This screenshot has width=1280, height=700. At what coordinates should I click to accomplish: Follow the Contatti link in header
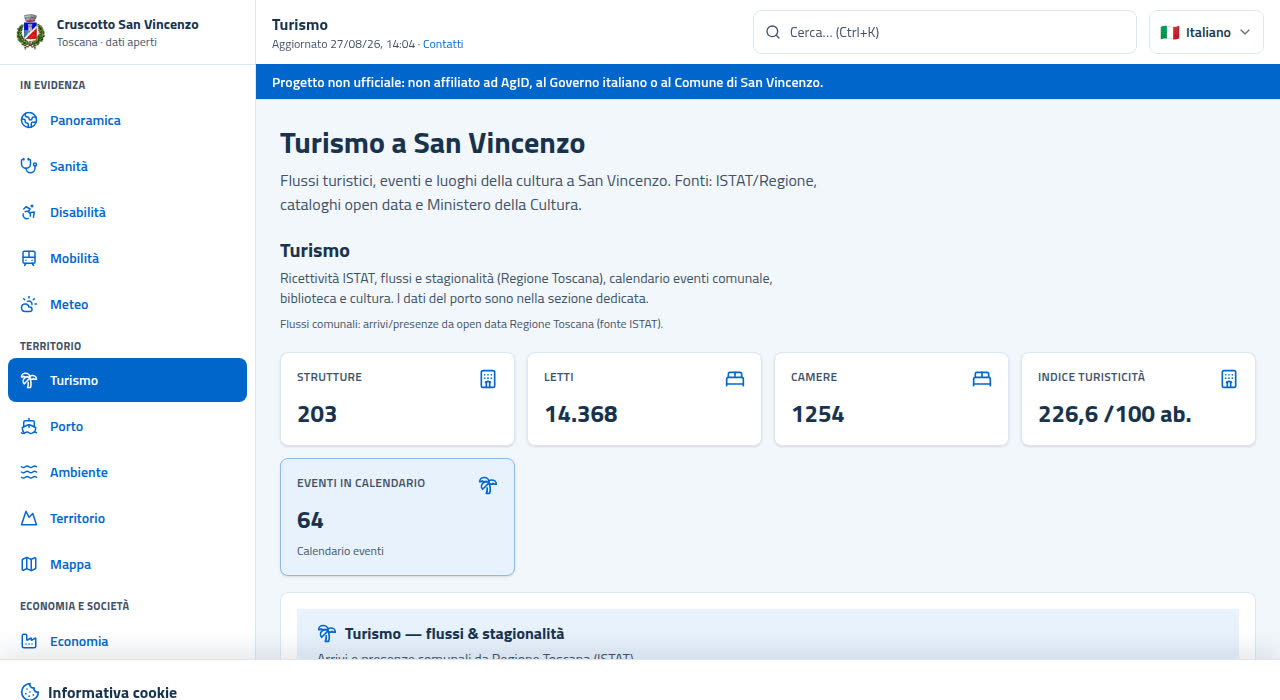(443, 44)
